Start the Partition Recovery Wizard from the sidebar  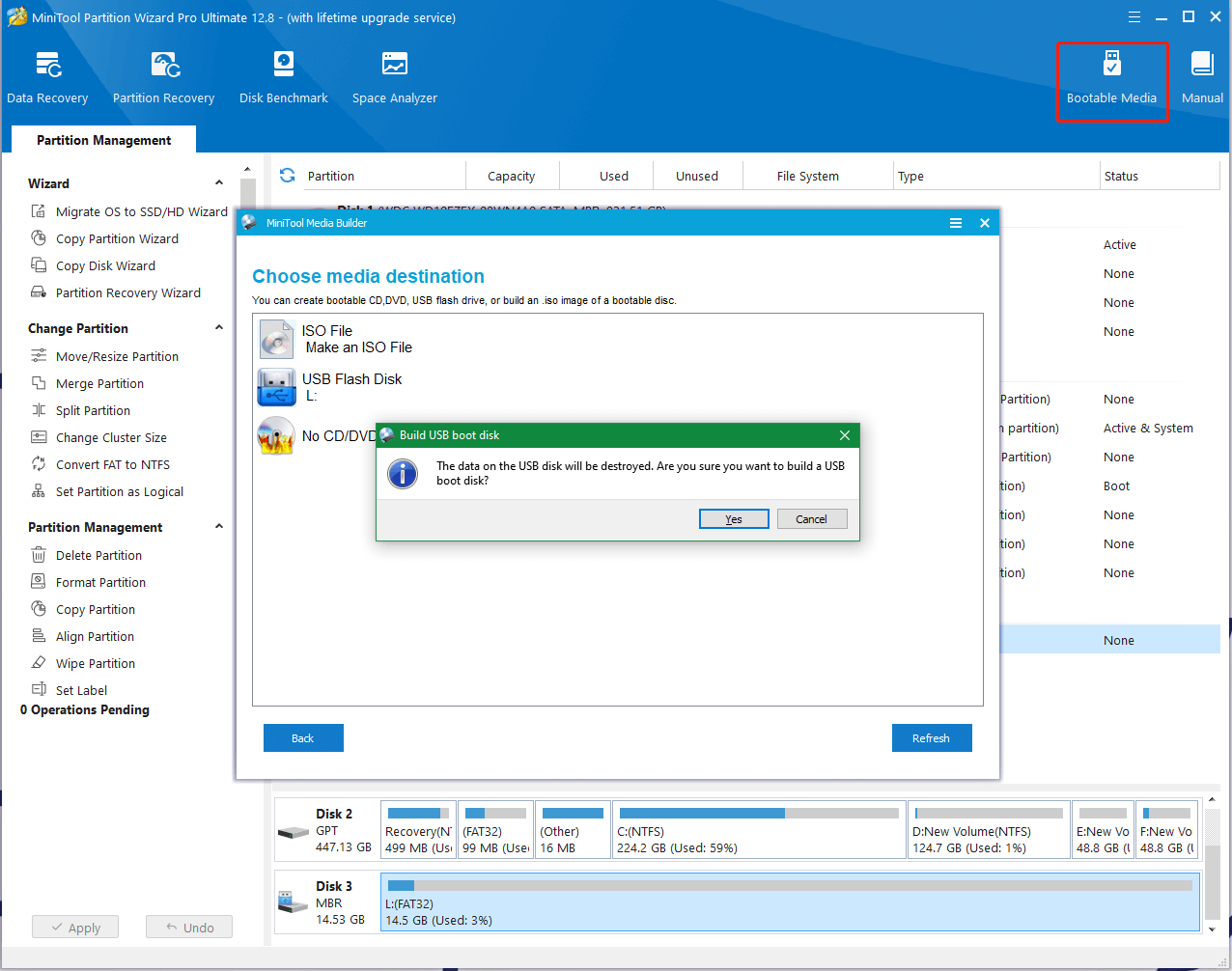click(x=127, y=292)
